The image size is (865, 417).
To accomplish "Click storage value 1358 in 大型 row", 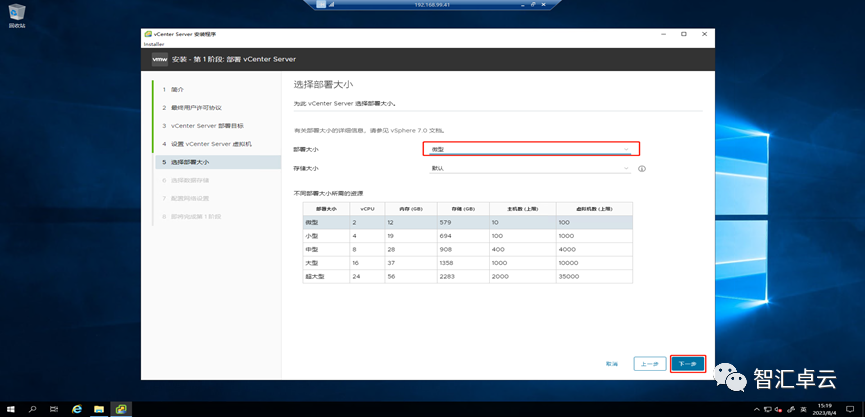I will 446,263.
